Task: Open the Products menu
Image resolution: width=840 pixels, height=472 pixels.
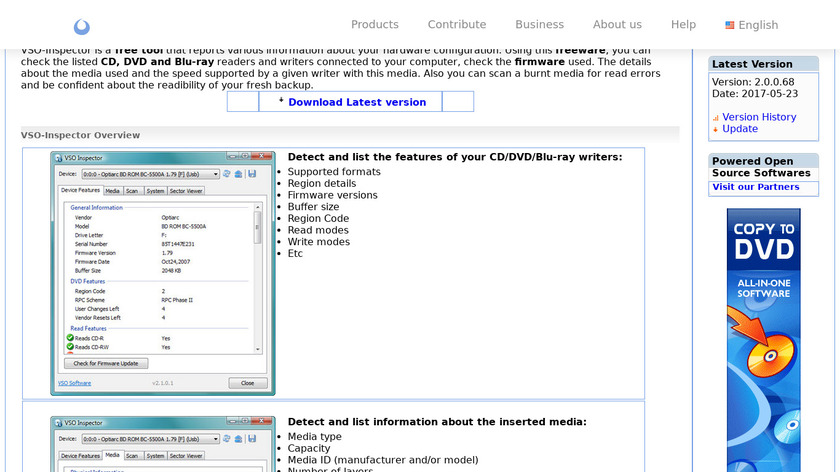Action: (374, 25)
